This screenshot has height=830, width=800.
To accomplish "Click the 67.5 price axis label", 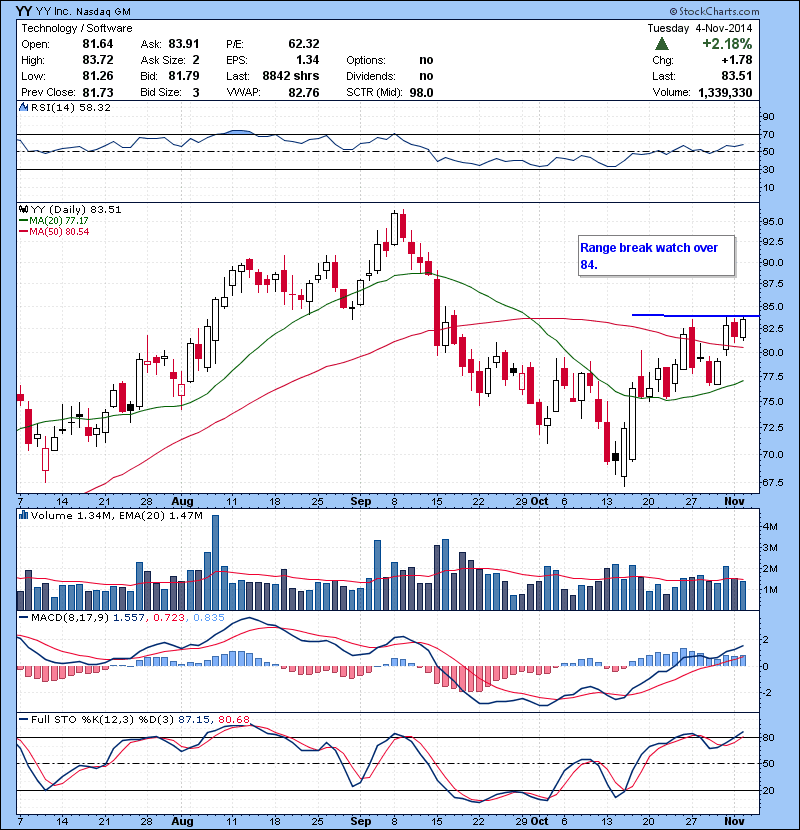I will (772, 482).
